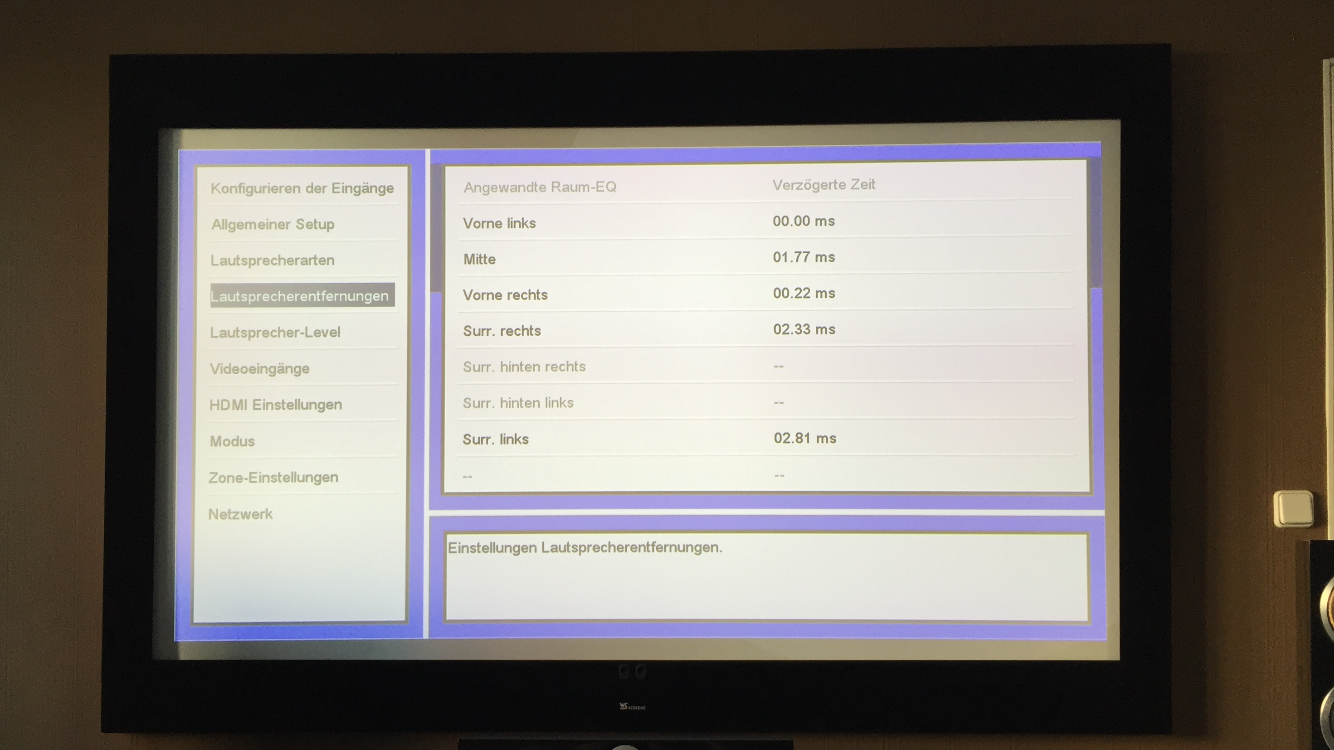This screenshot has width=1334, height=750.
Task: Open Zone-Einstellungen settings
Action: click(273, 477)
